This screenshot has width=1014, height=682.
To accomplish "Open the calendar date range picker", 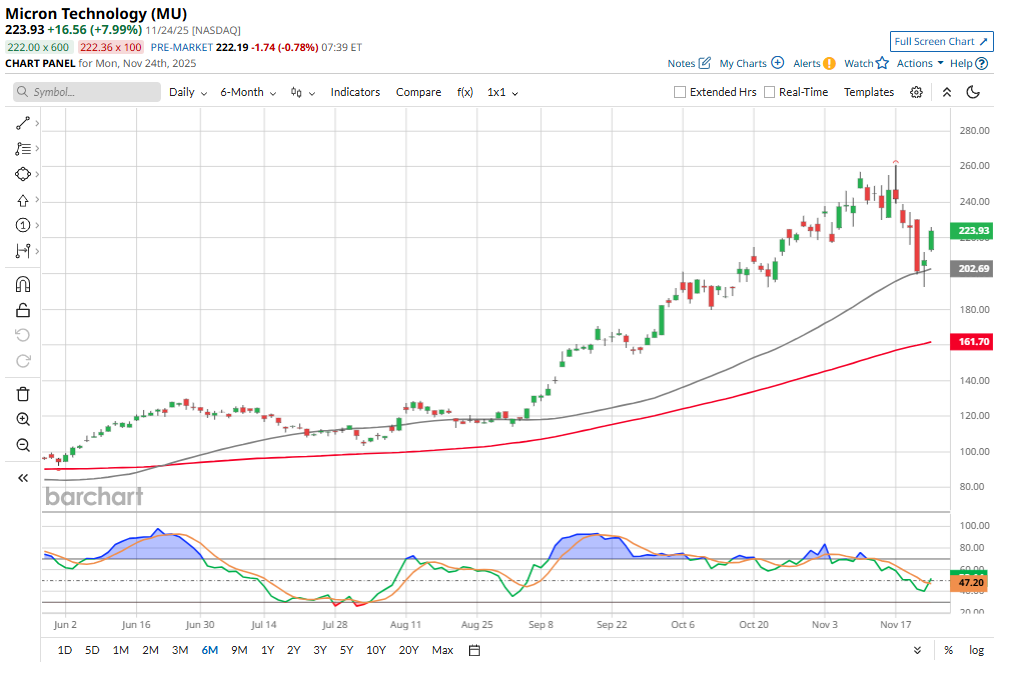I will point(475,650).
